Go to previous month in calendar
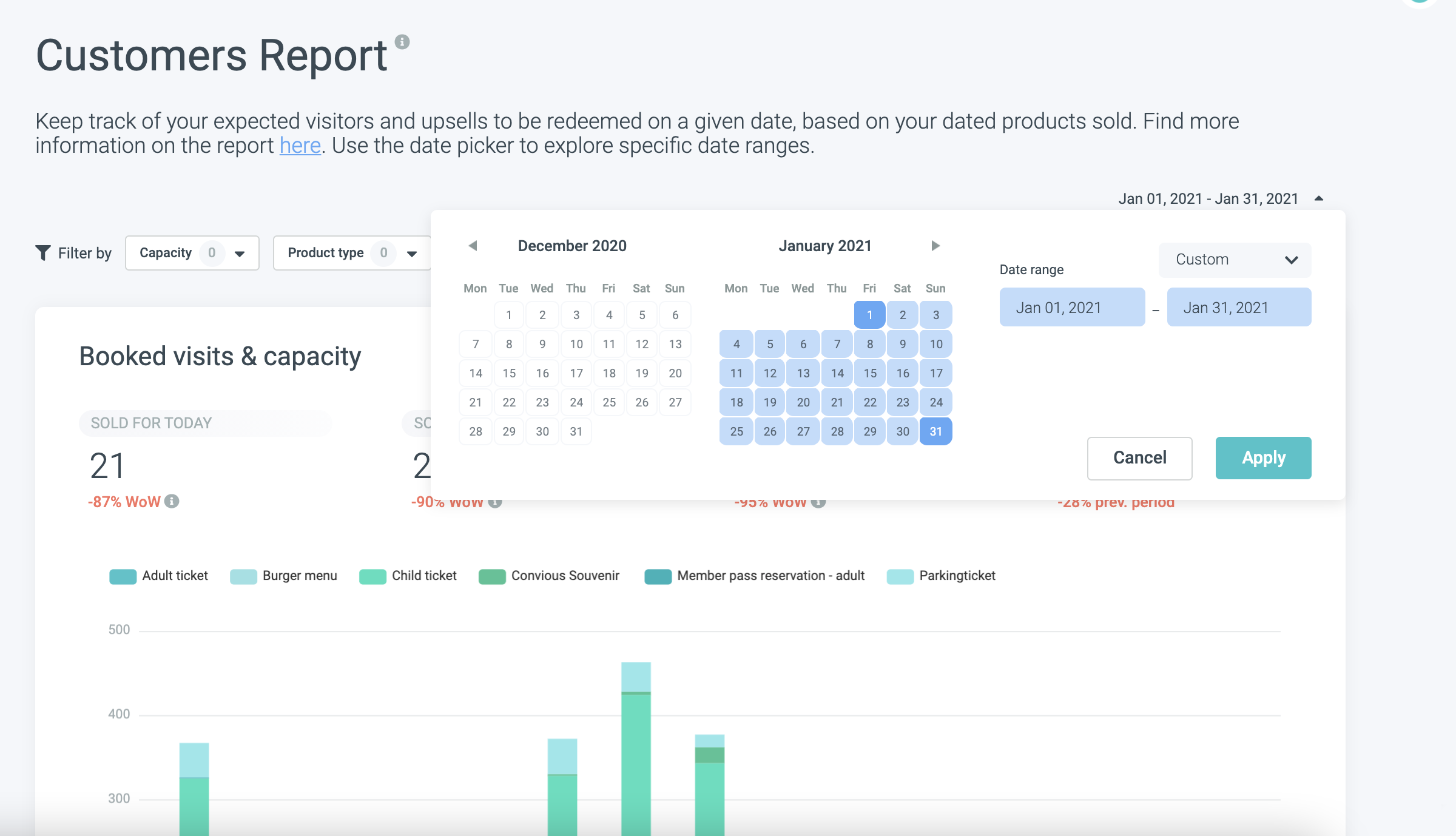Viewport: 1456px width, 836px height. click(473, 246)
